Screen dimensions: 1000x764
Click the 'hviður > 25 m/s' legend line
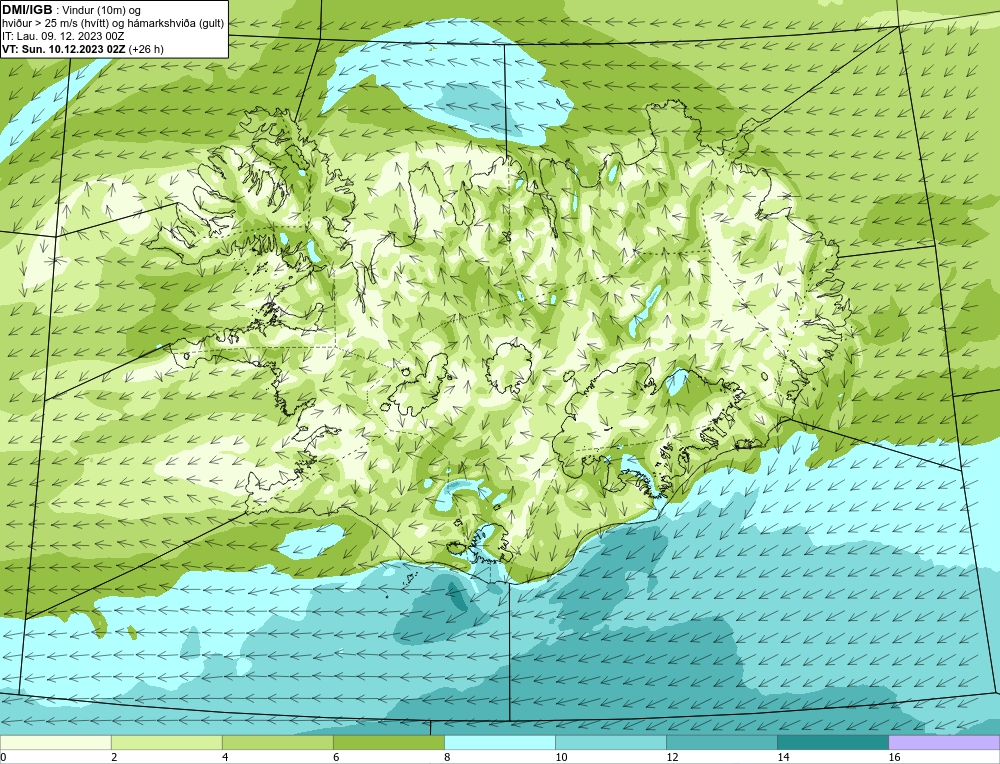pyautogui.click(x=113, y=24)
